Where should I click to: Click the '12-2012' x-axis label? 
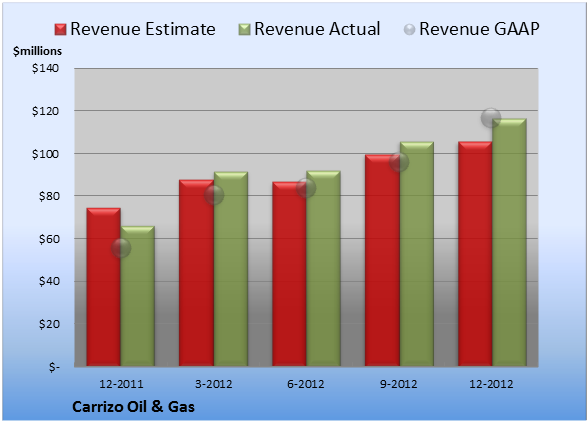click(x=491, y=384)
